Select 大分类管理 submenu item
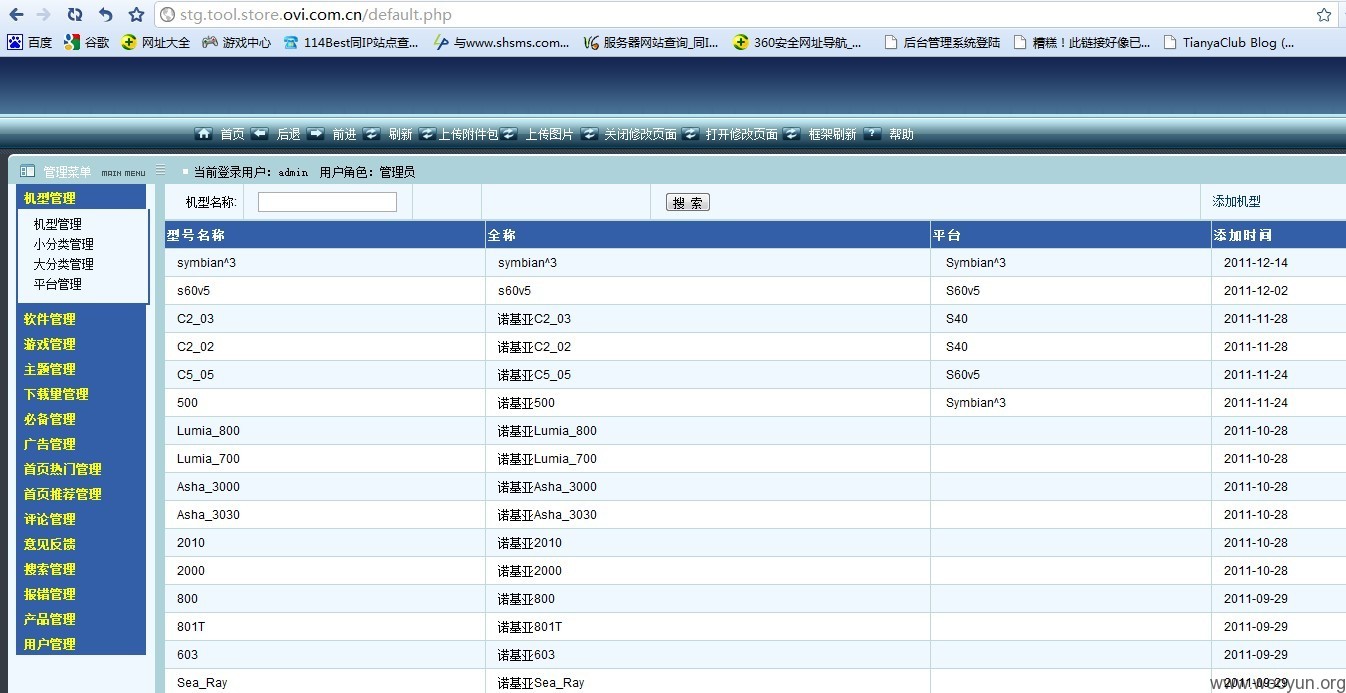The height and width of the screenshot is (693, 1346). (64, 264)
